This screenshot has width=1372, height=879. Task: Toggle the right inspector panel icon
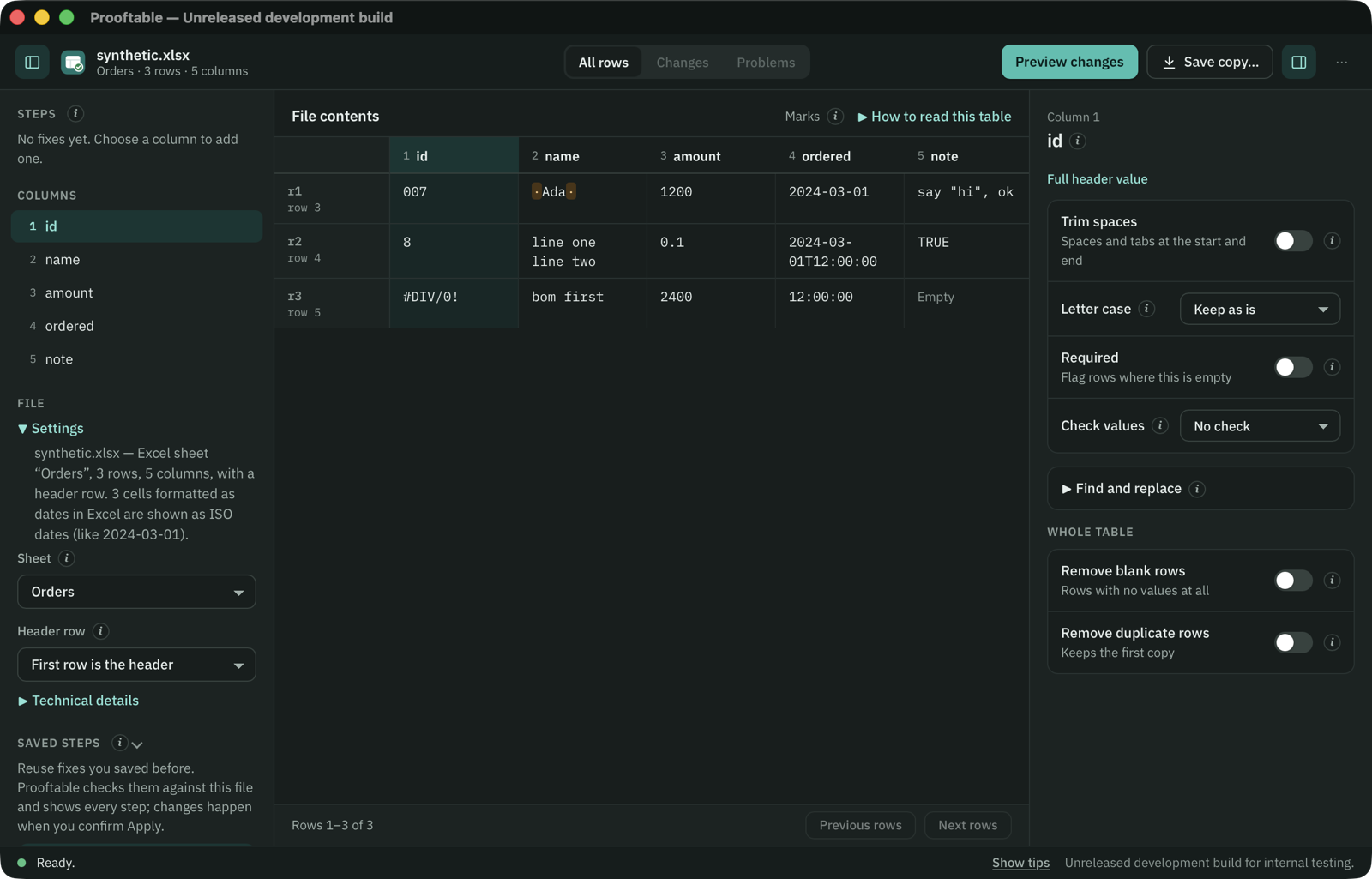coord(1299,62)
